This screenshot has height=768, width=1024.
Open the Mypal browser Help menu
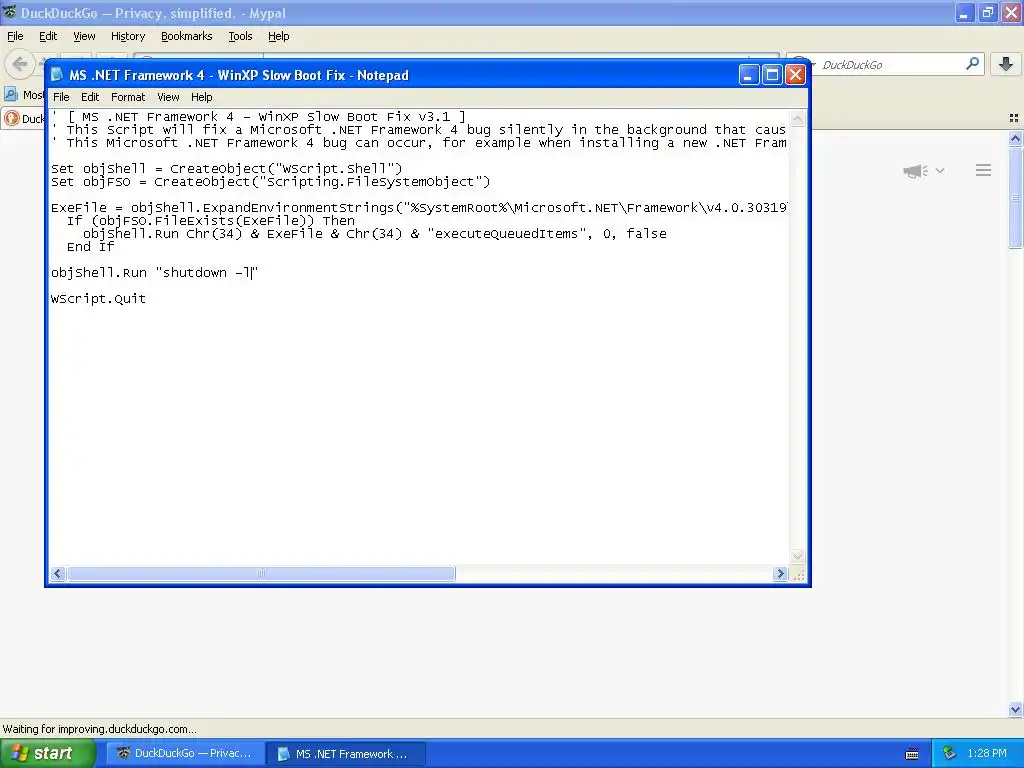pos(278,36)
